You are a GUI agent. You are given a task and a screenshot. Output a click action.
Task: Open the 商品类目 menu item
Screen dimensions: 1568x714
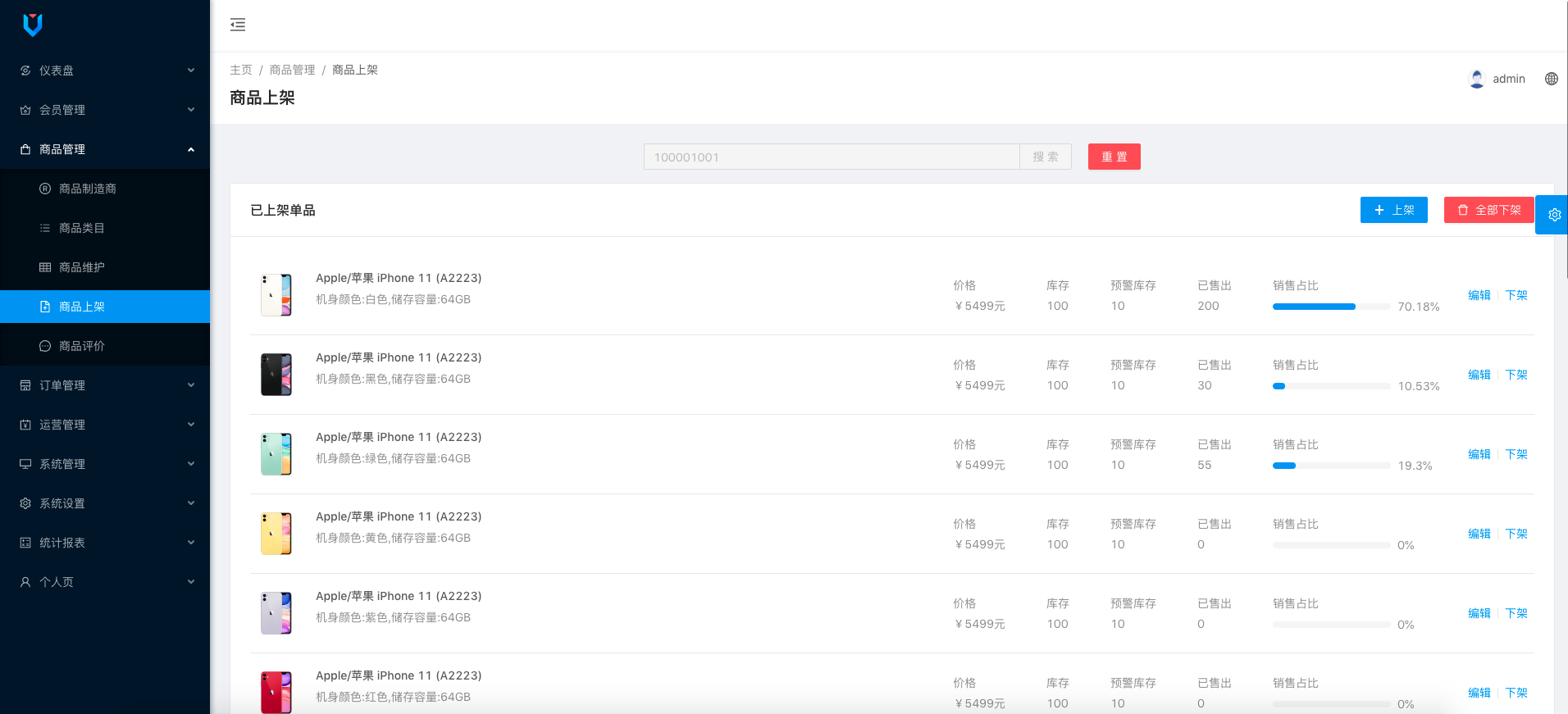pyautogui.click(x=105, y=228)
